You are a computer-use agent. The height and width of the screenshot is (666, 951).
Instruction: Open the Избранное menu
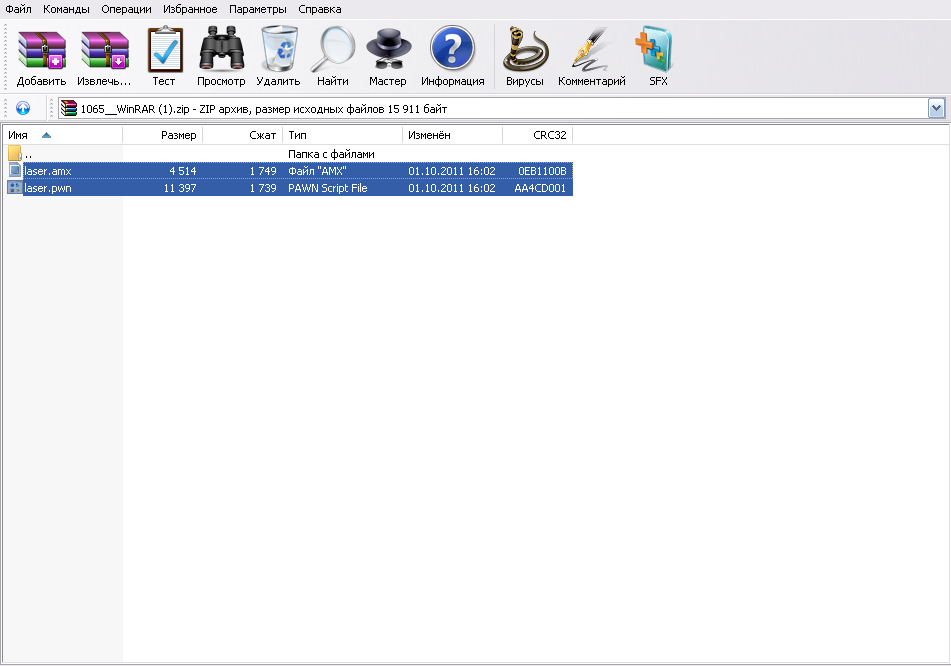(190, 9)
